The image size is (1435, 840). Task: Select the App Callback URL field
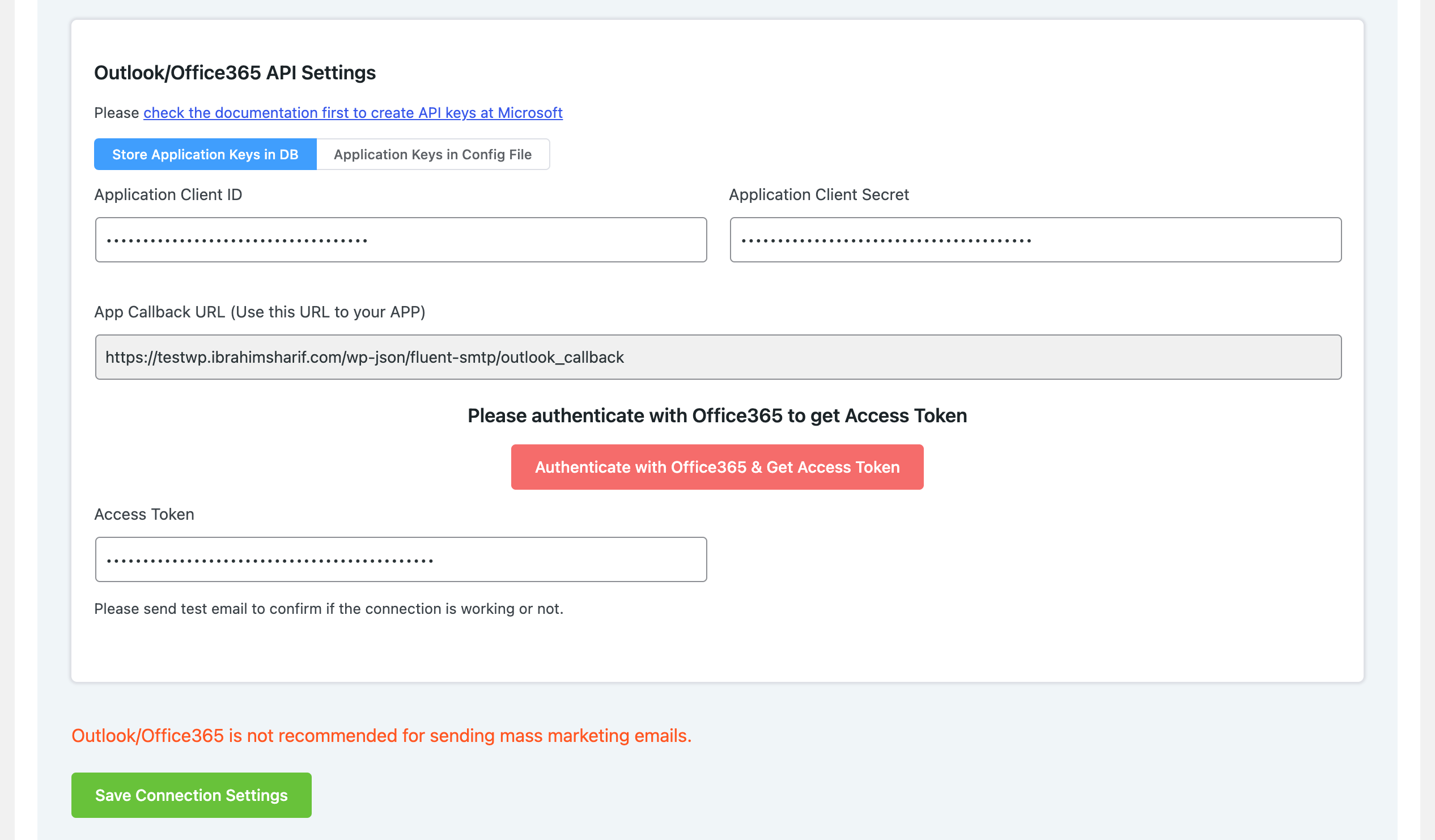(x=718, y=357)
